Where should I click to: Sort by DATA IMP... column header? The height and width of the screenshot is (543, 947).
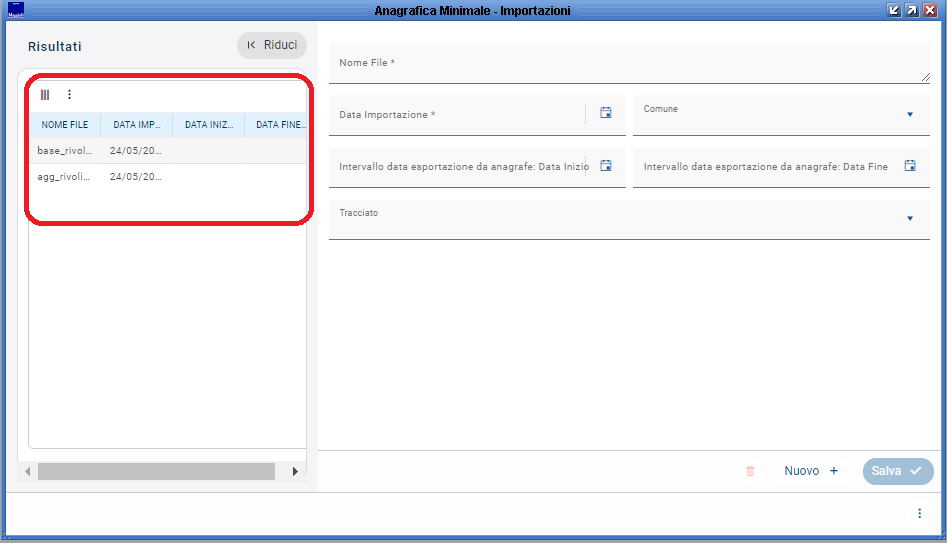[136, 124]
